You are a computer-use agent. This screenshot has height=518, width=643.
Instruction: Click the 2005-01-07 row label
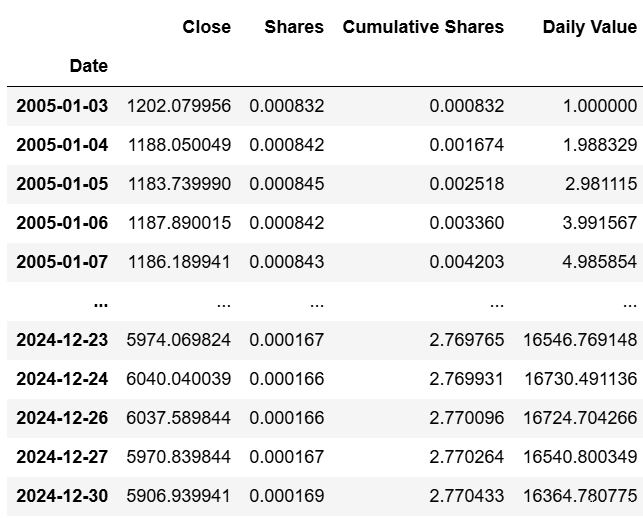[62, 262]
